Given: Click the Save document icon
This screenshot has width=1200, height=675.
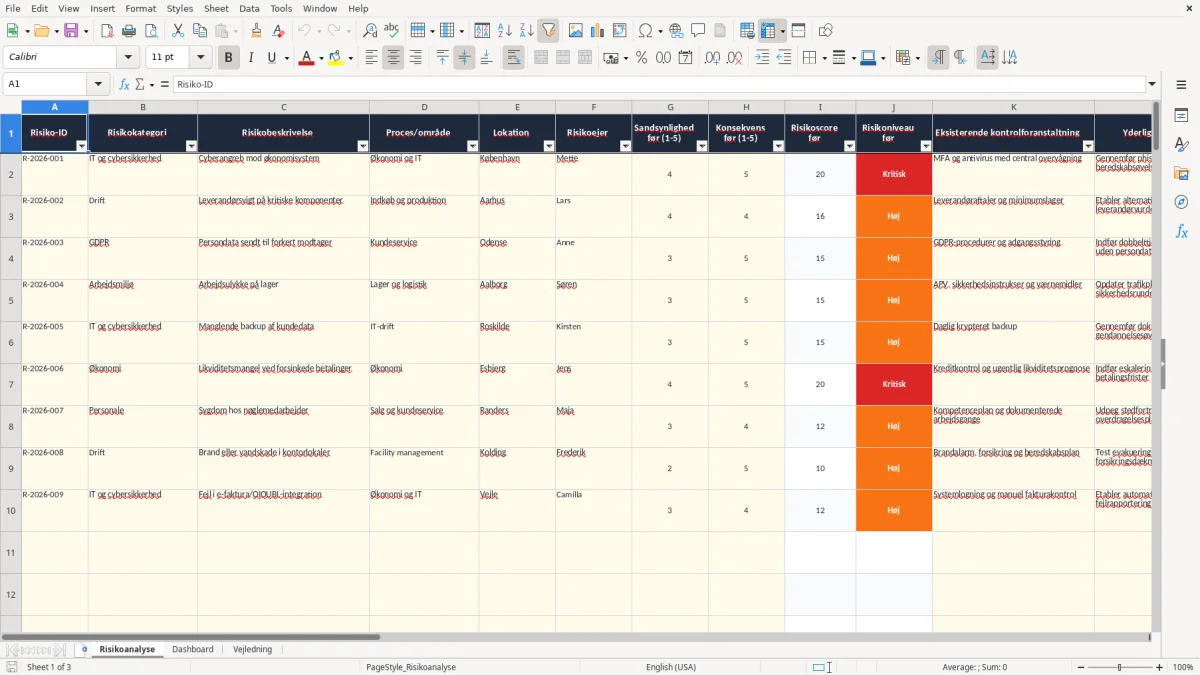Looking at the screenshot, I should (x=71, y=31).
